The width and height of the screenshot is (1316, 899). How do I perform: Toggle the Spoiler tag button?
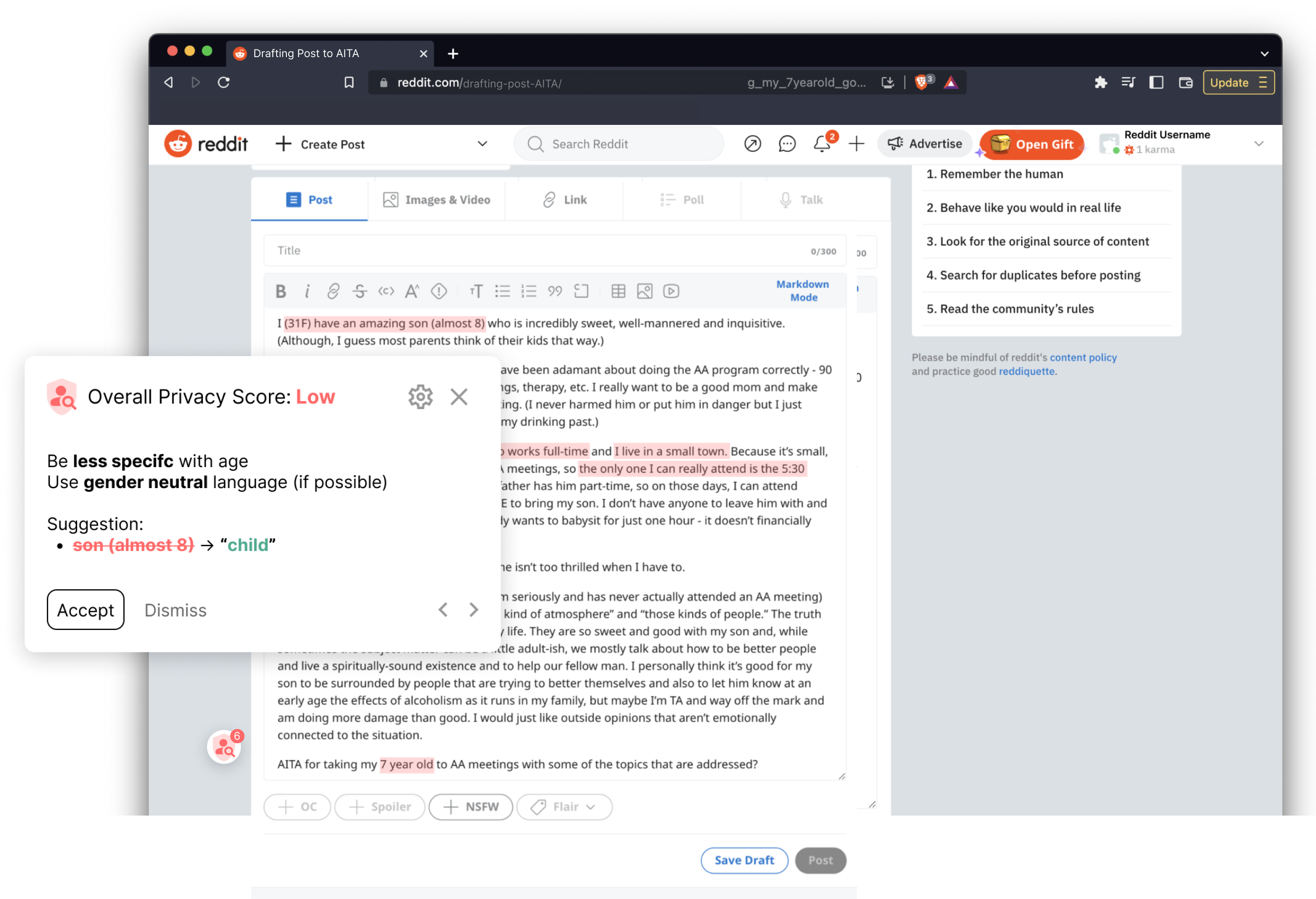(379, 807)
